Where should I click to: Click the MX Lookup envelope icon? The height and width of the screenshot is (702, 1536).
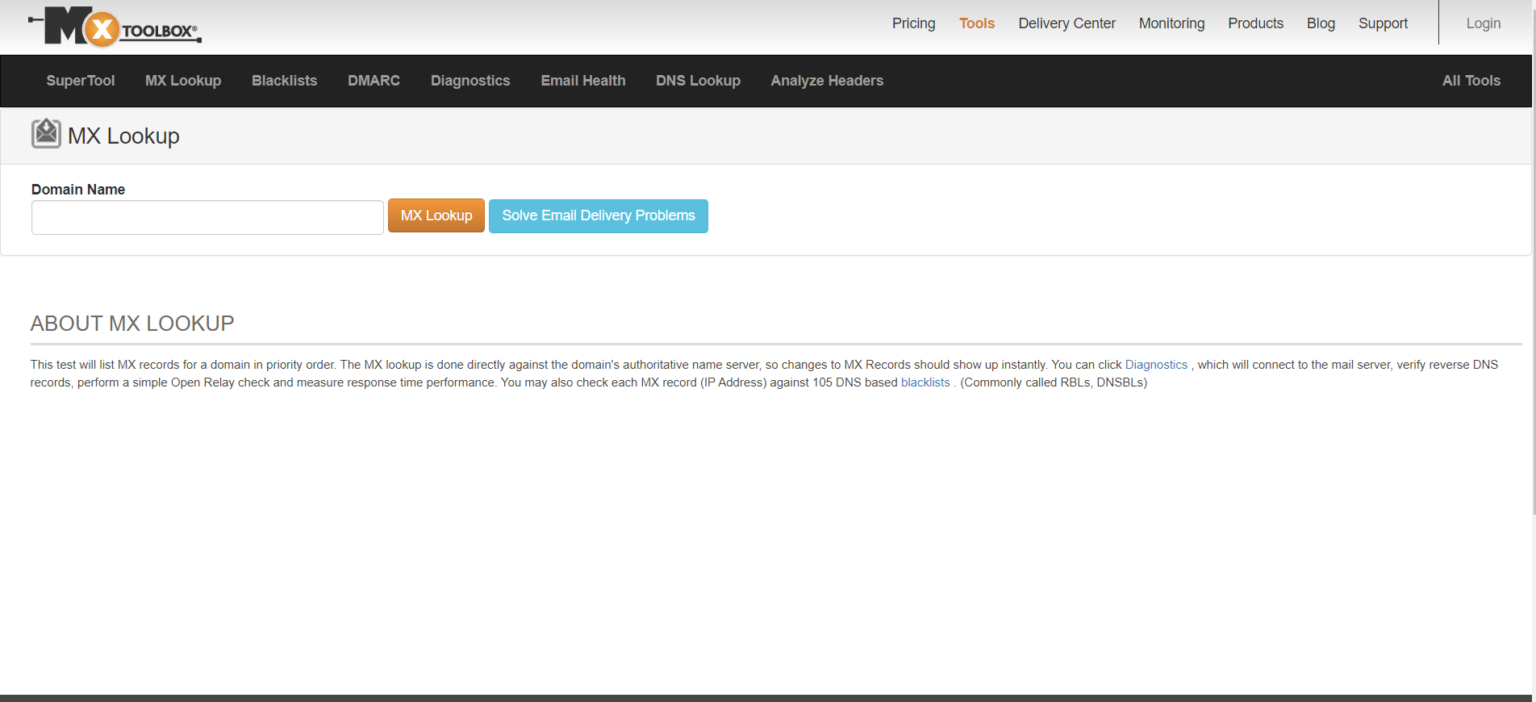coord(46,132)
